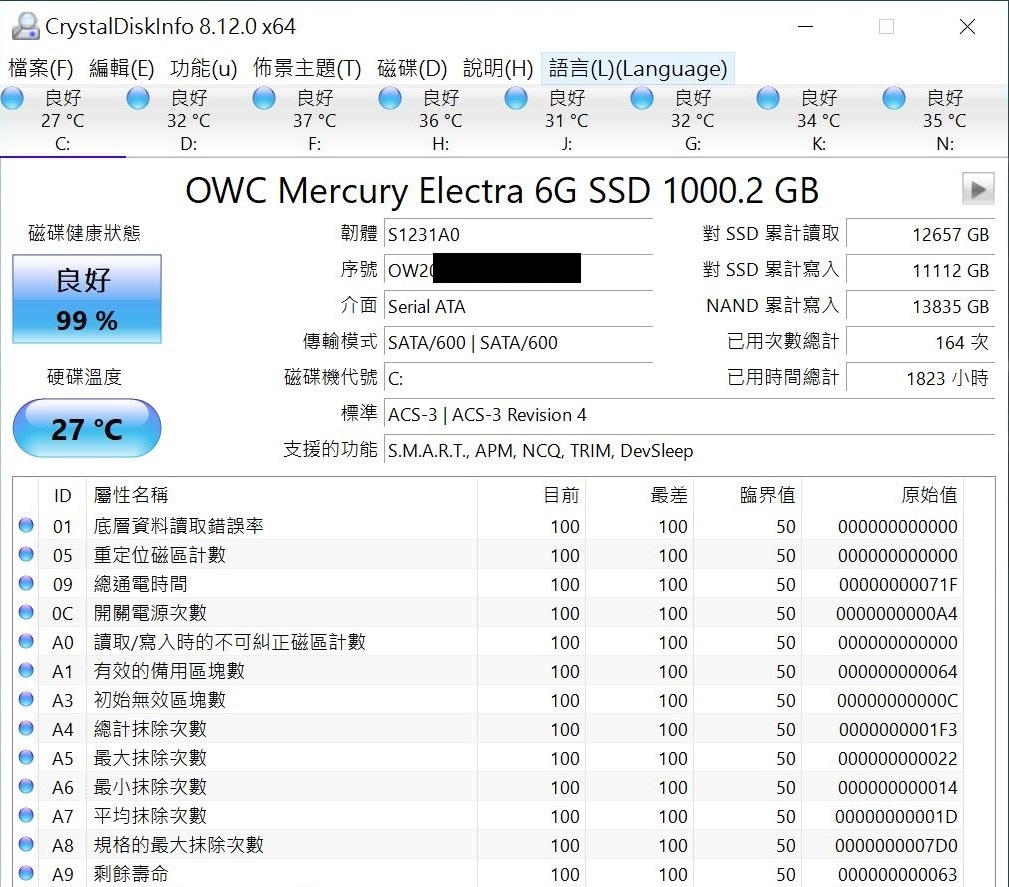Click status dot for attribute A4
Screen dimensions: 1009x887
click(26, 728)
